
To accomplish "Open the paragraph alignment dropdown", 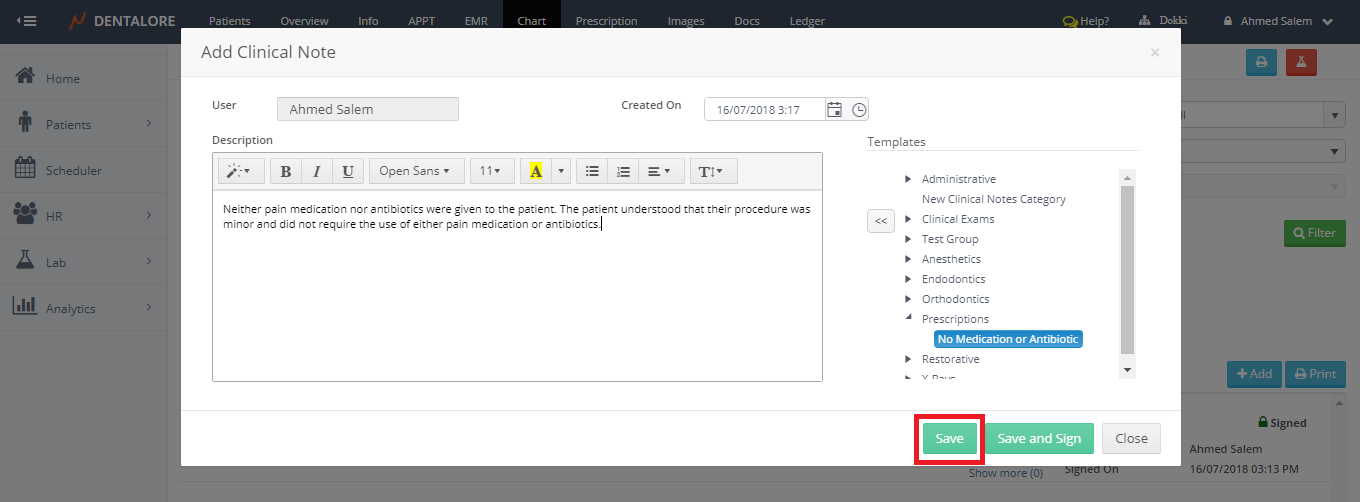I will coord(658,171).
